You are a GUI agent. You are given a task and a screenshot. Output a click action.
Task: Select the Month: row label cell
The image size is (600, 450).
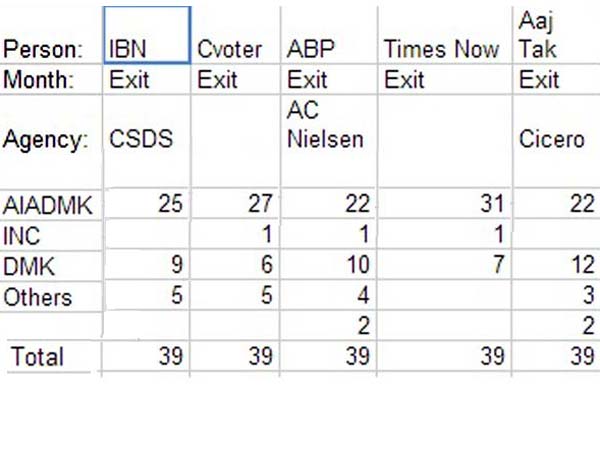coord(50,80)
